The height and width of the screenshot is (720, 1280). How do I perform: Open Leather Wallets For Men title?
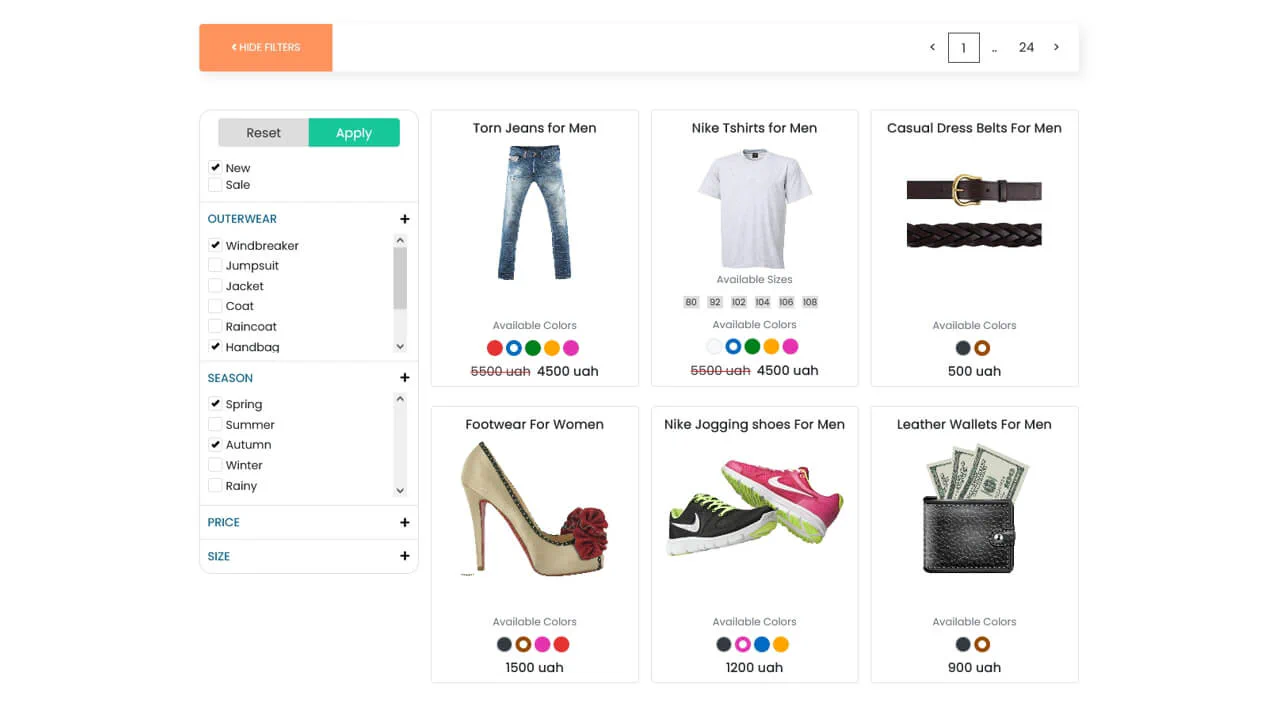click(x=974, y=424)
